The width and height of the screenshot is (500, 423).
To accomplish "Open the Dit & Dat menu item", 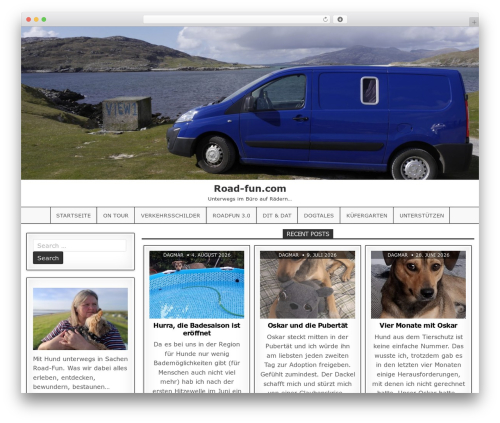I will (277, 215).
